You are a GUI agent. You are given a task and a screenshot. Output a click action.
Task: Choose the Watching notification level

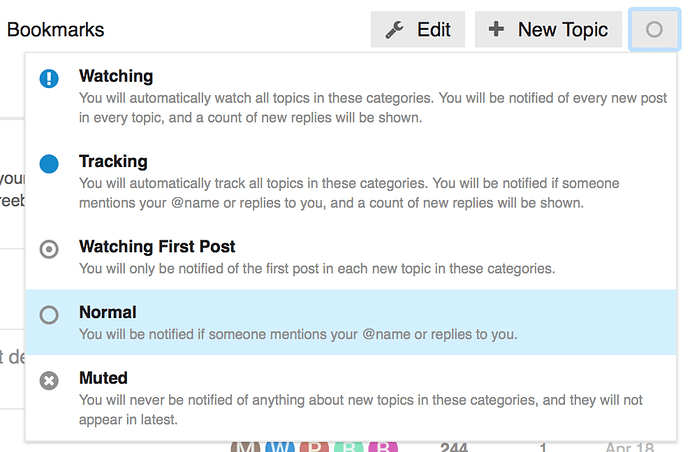[x=116, y=76]
